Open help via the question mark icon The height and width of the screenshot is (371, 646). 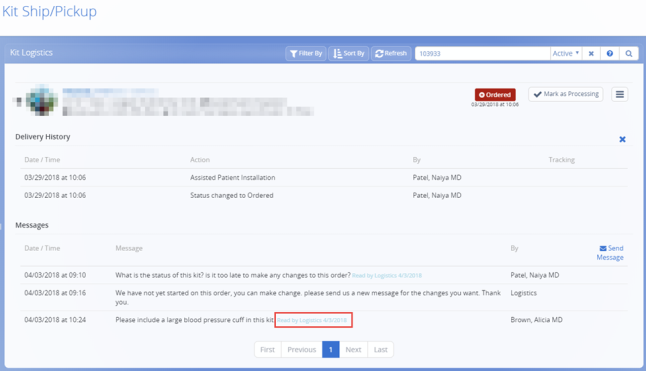610,54
